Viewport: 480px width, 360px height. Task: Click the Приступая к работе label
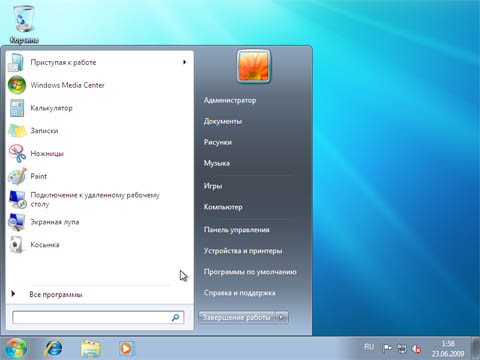(x=63, y=62)
